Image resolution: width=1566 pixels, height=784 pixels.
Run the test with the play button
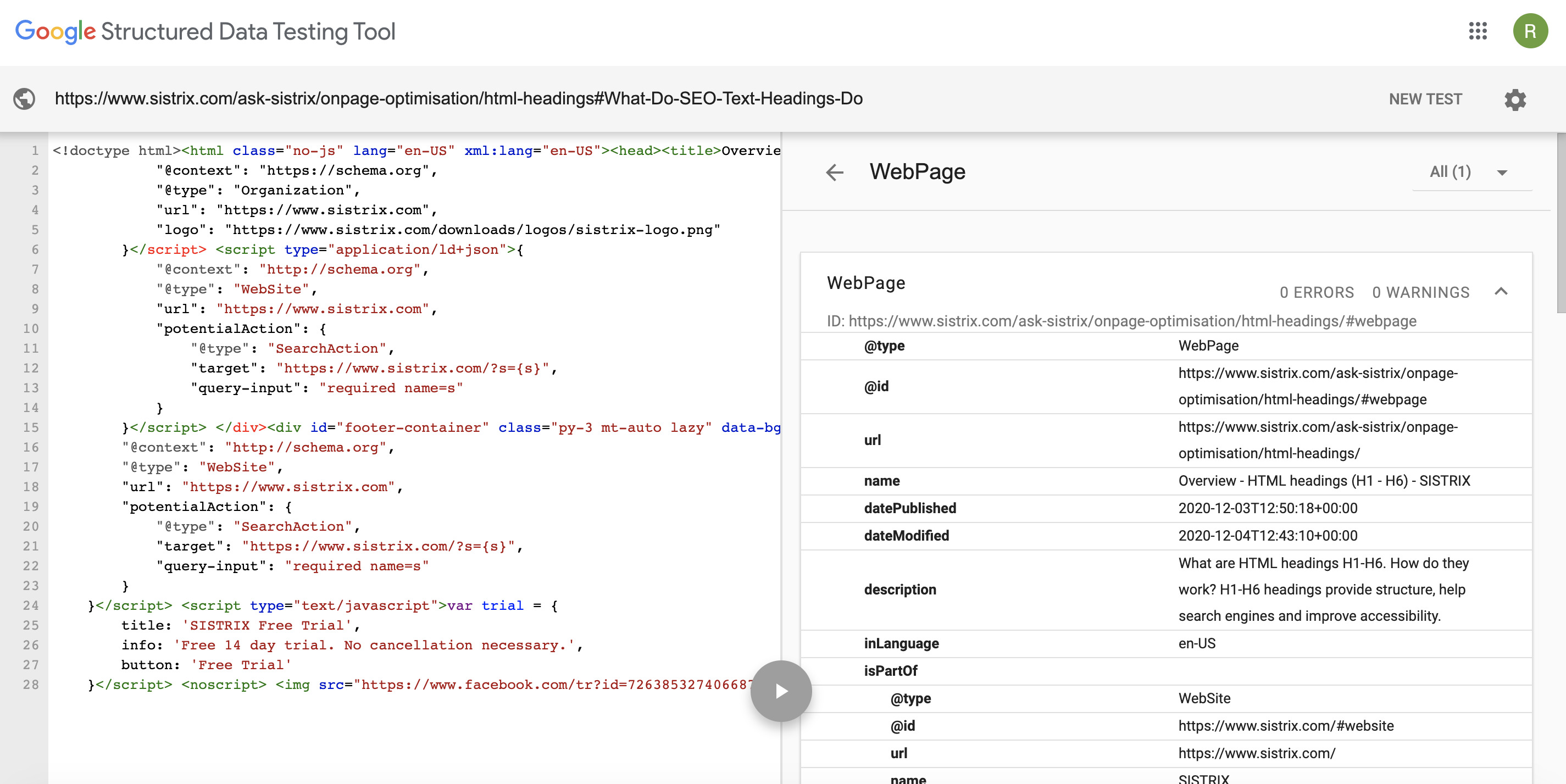pos(781,691)
